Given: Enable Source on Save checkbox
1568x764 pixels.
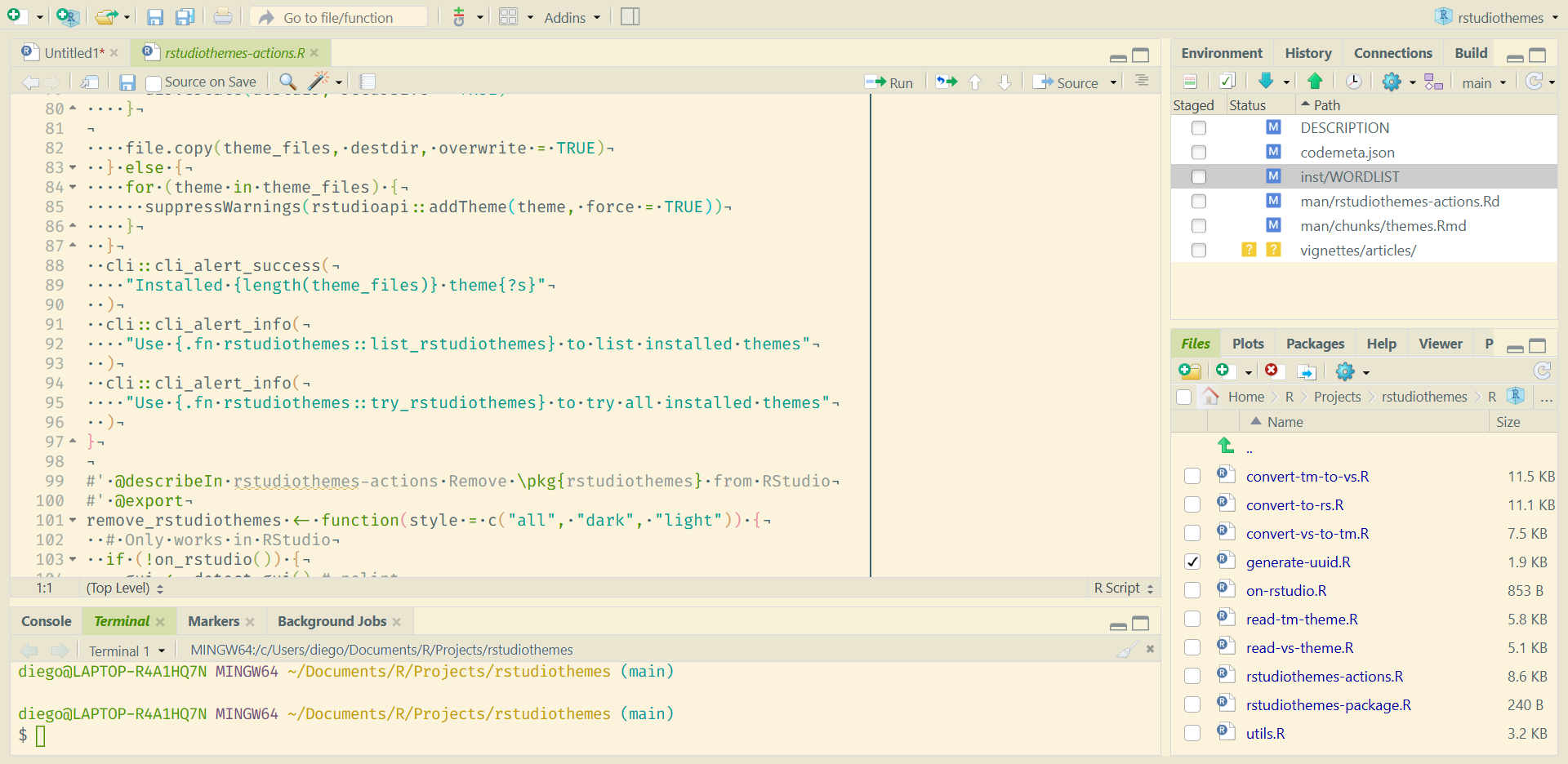Looking at the screenshot, I should (x=154, y=82).
